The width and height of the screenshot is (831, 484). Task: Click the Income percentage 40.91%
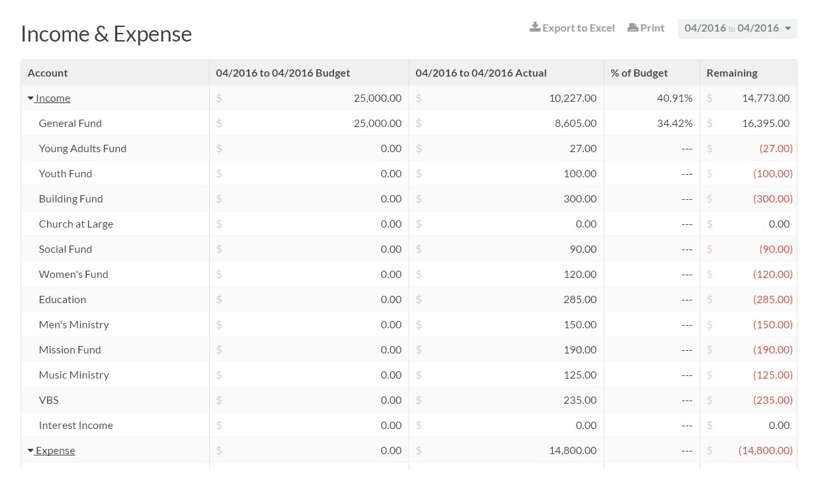coord(674,98)
